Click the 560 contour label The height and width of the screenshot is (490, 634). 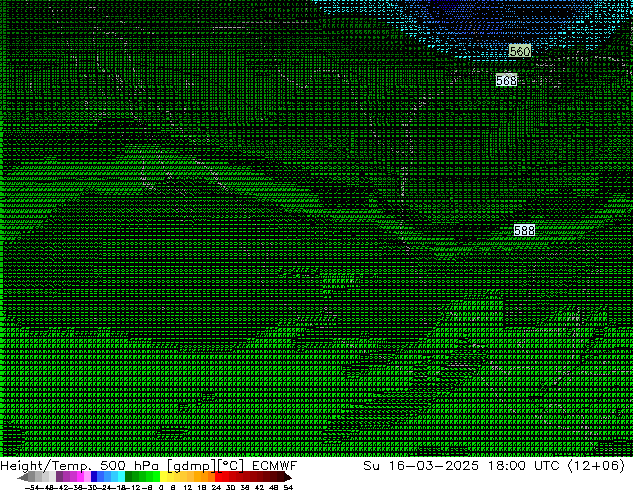[x=520, y=51]
